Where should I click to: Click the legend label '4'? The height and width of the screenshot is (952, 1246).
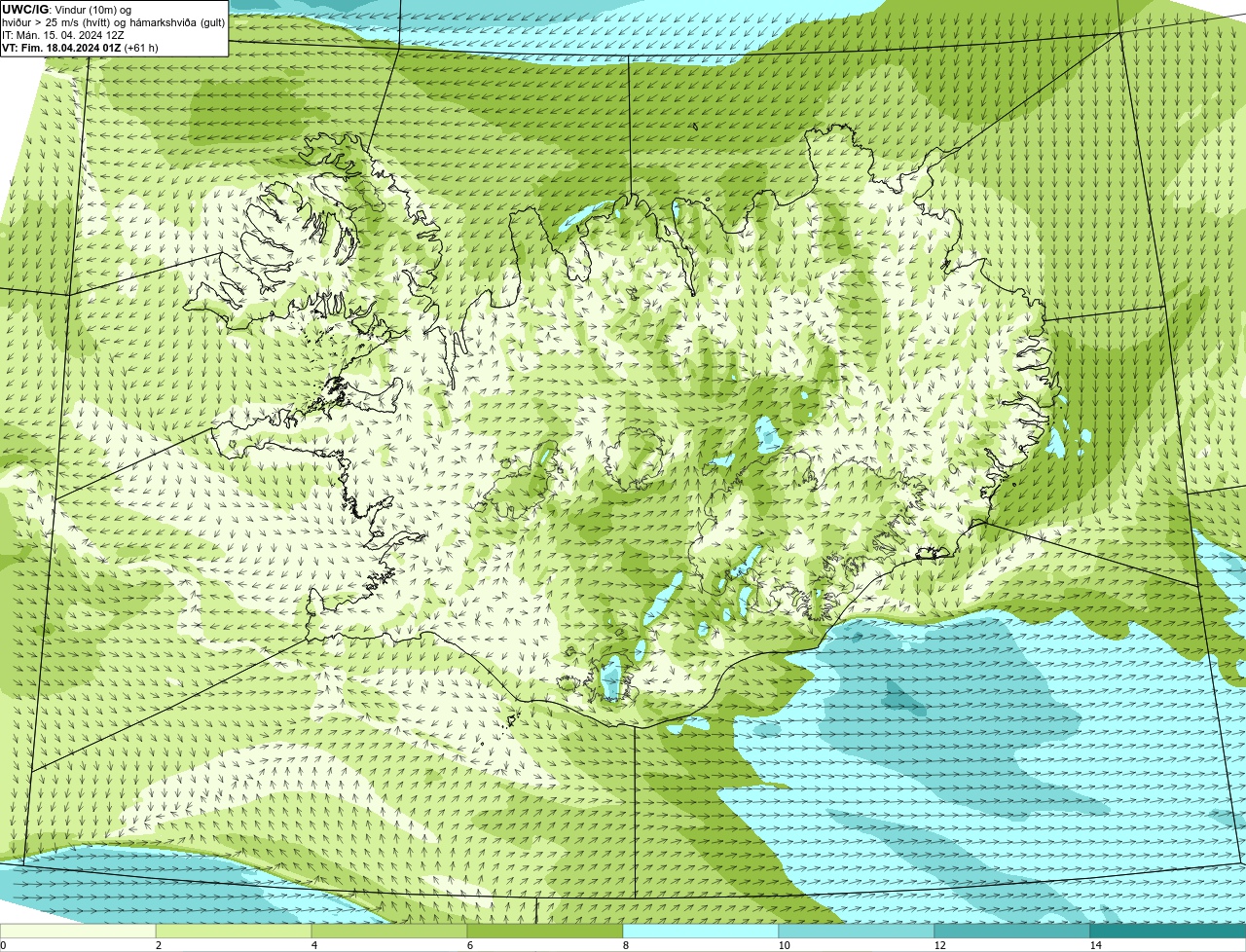point(313,945)
